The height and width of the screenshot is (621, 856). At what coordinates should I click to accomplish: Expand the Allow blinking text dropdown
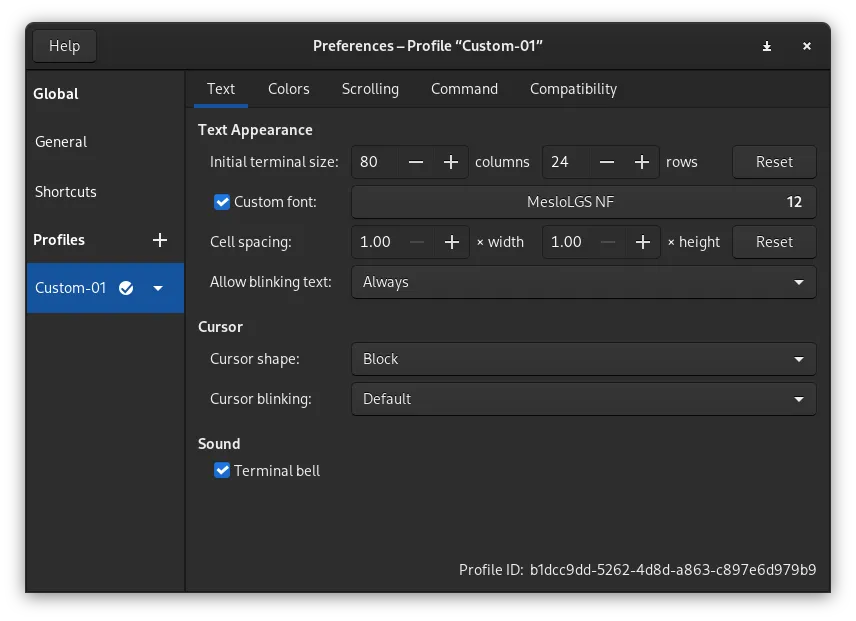click(583, 282)
